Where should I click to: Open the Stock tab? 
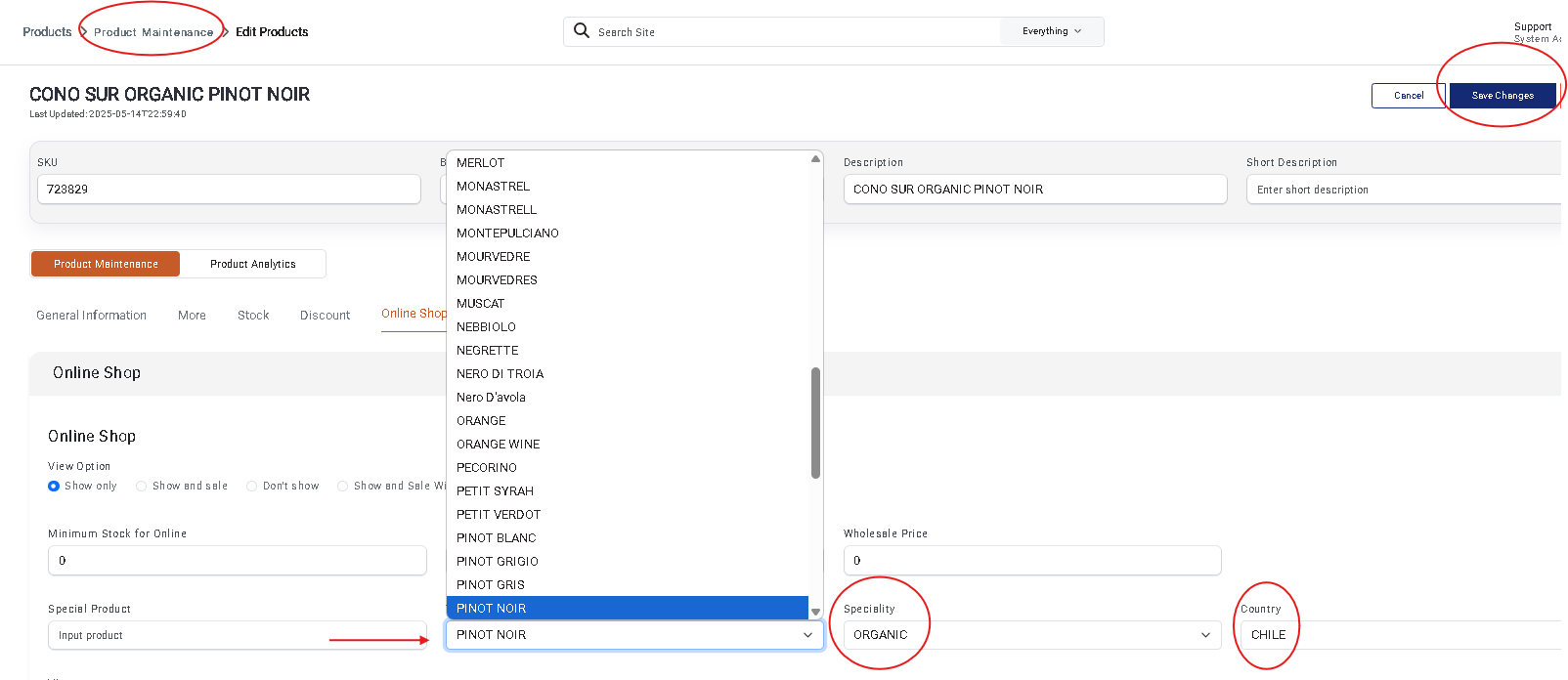[253, 316]
